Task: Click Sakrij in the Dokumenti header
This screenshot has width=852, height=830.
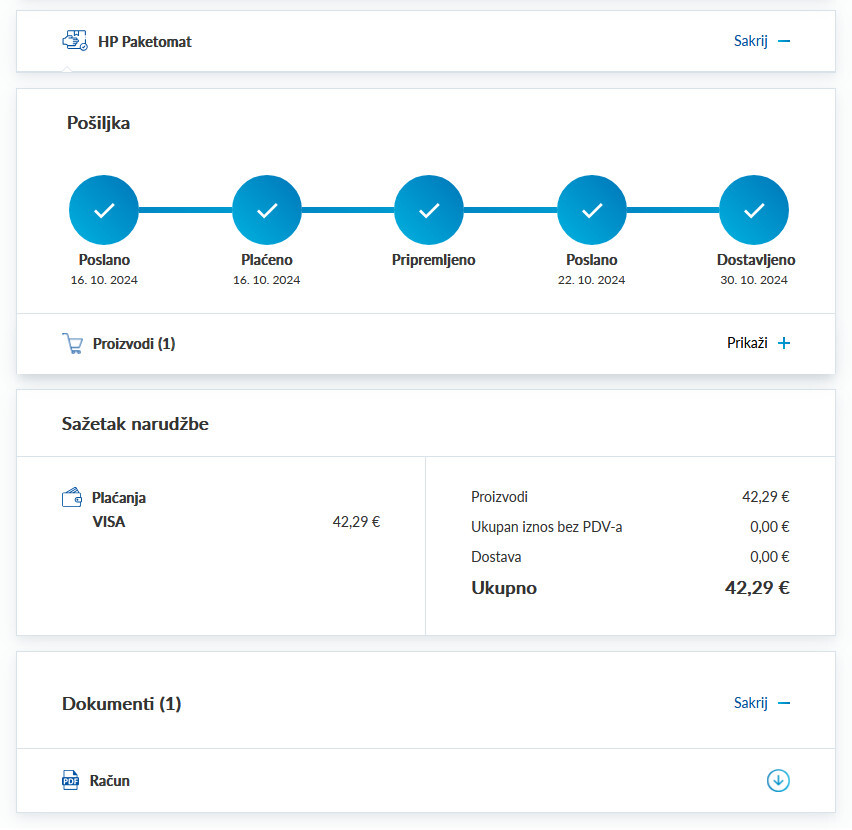Action: pyautogui.click(x=750, y=703)
